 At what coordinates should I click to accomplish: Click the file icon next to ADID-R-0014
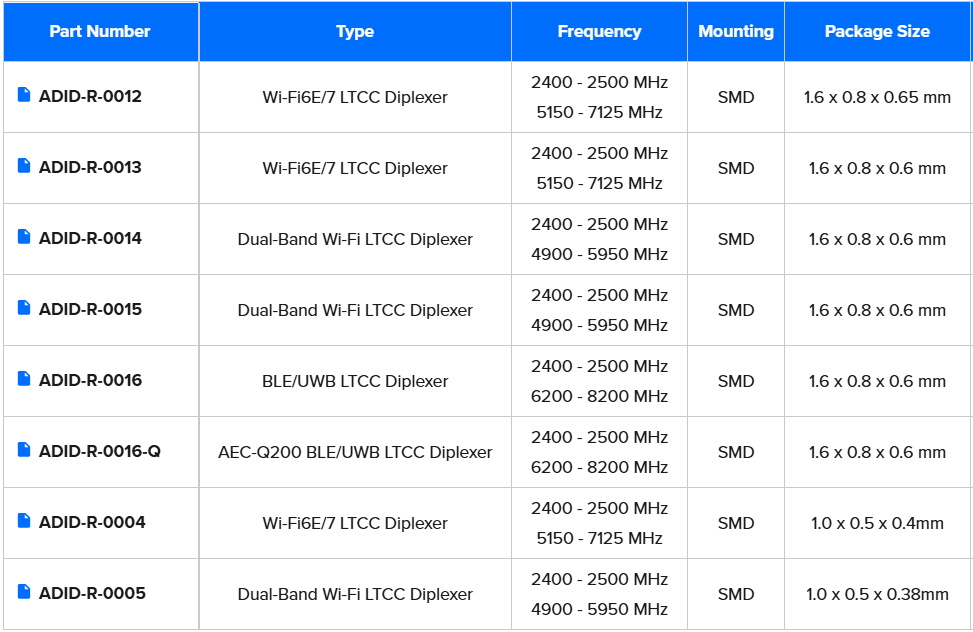pyautogui.click(x=24, y=237)
